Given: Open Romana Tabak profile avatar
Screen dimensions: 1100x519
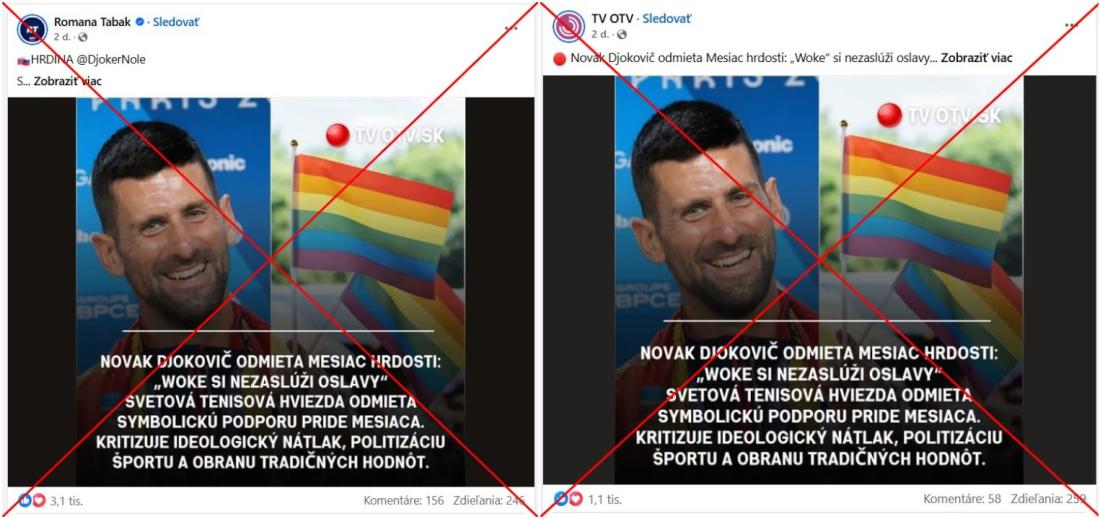Looking at the screenshot, I should coord(32,29).
